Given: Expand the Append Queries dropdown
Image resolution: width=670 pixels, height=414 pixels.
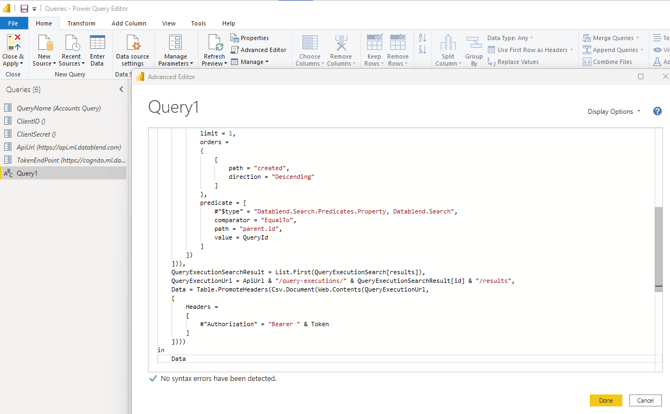Looking at the screenshot, I should tap(642, 50).
